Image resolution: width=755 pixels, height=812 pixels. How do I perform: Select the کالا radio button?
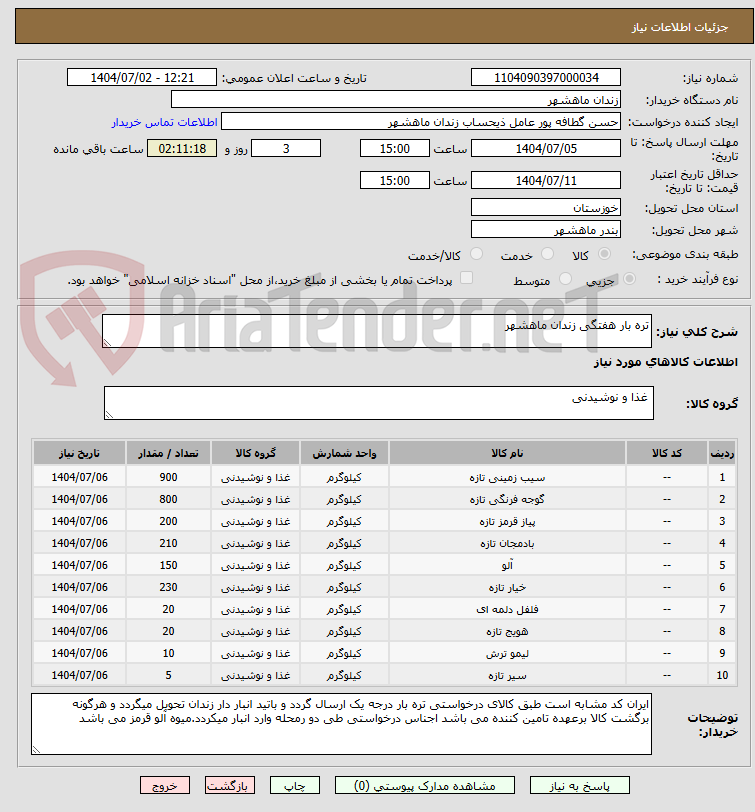coord(604,254)
